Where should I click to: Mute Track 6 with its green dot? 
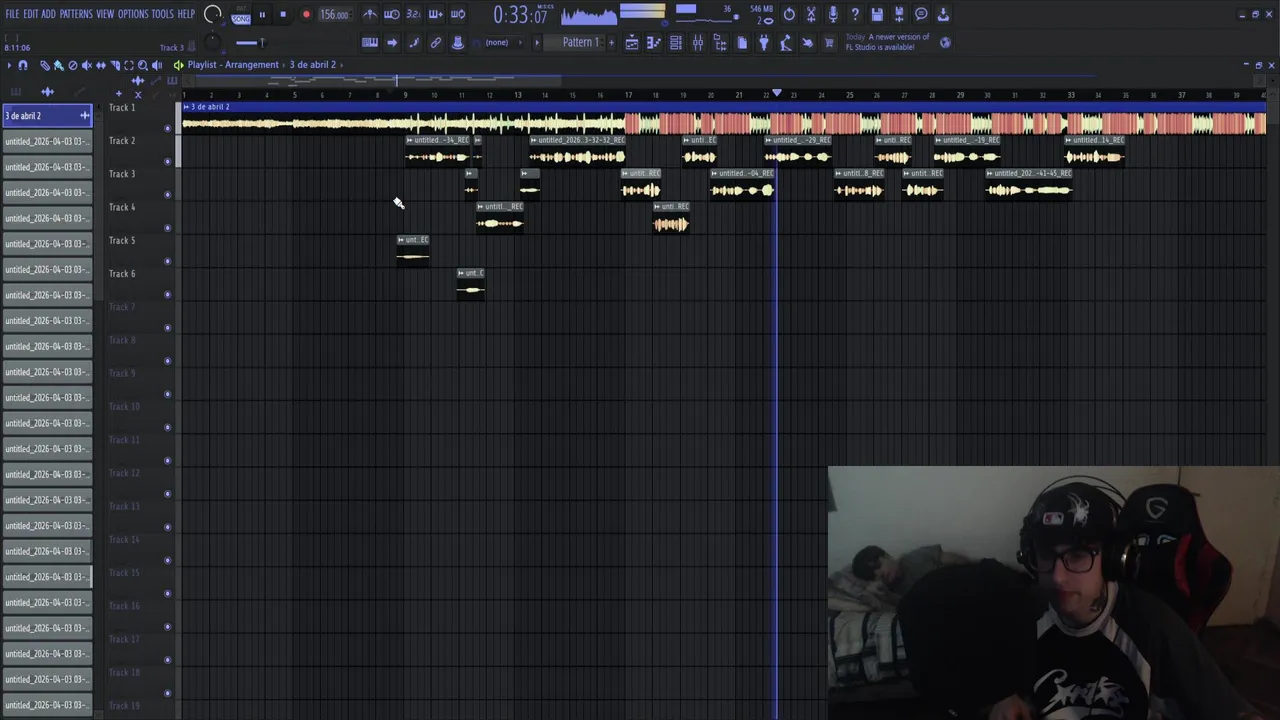168,295
